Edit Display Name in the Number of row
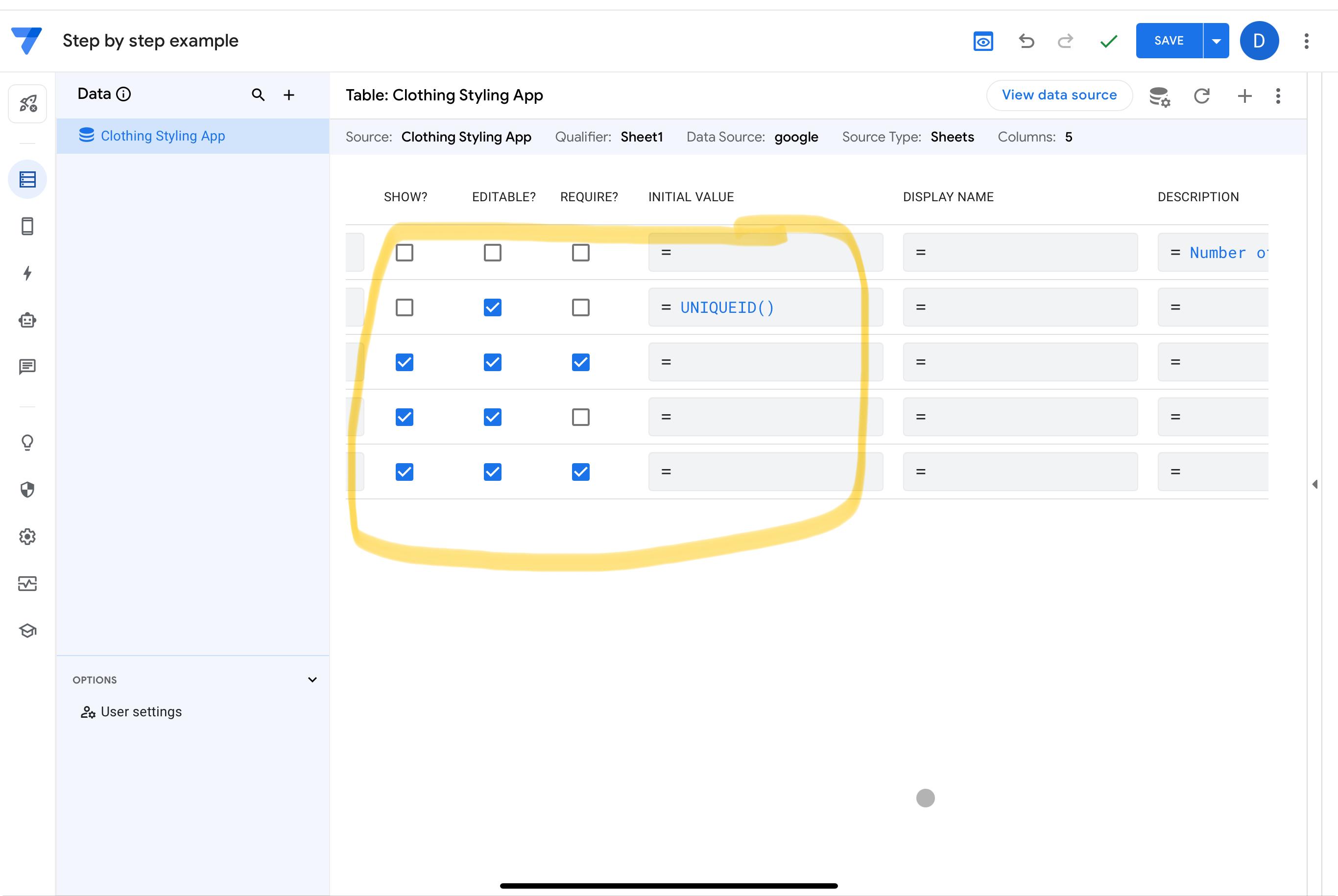Viewport: 1338px width, 896px height. point(1020,253)
